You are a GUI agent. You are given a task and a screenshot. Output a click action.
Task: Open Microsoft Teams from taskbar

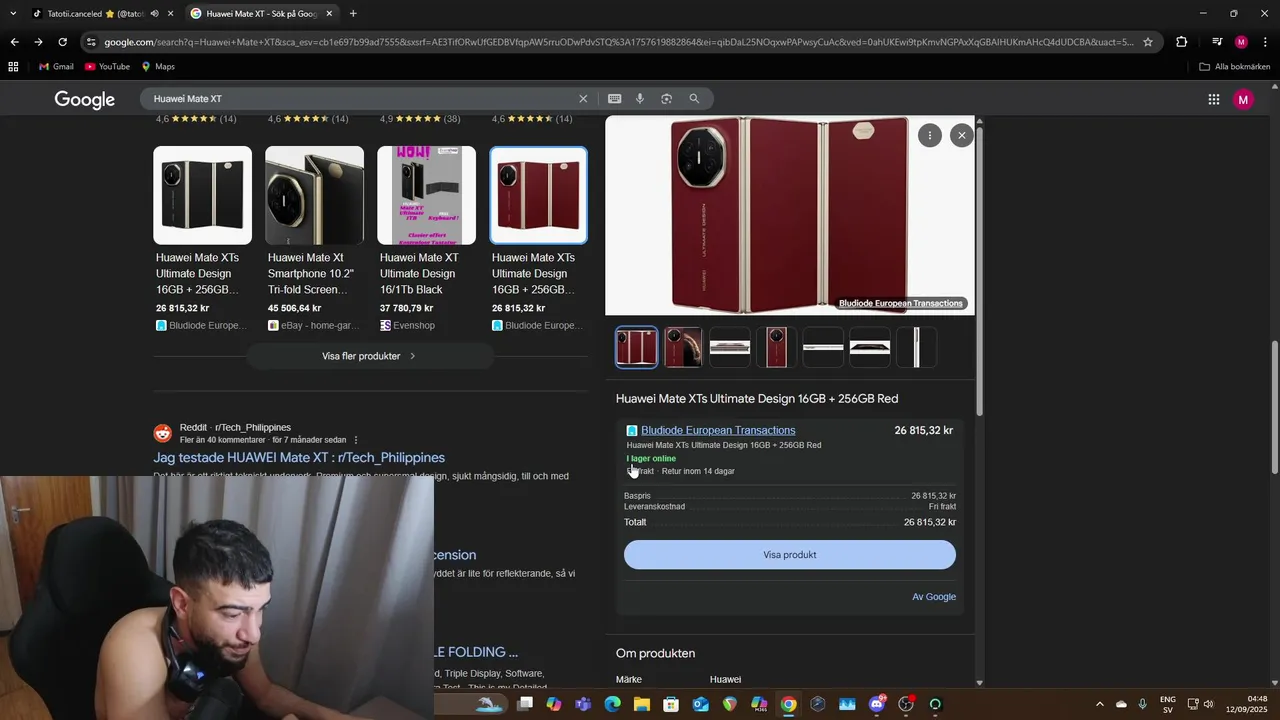582,704
